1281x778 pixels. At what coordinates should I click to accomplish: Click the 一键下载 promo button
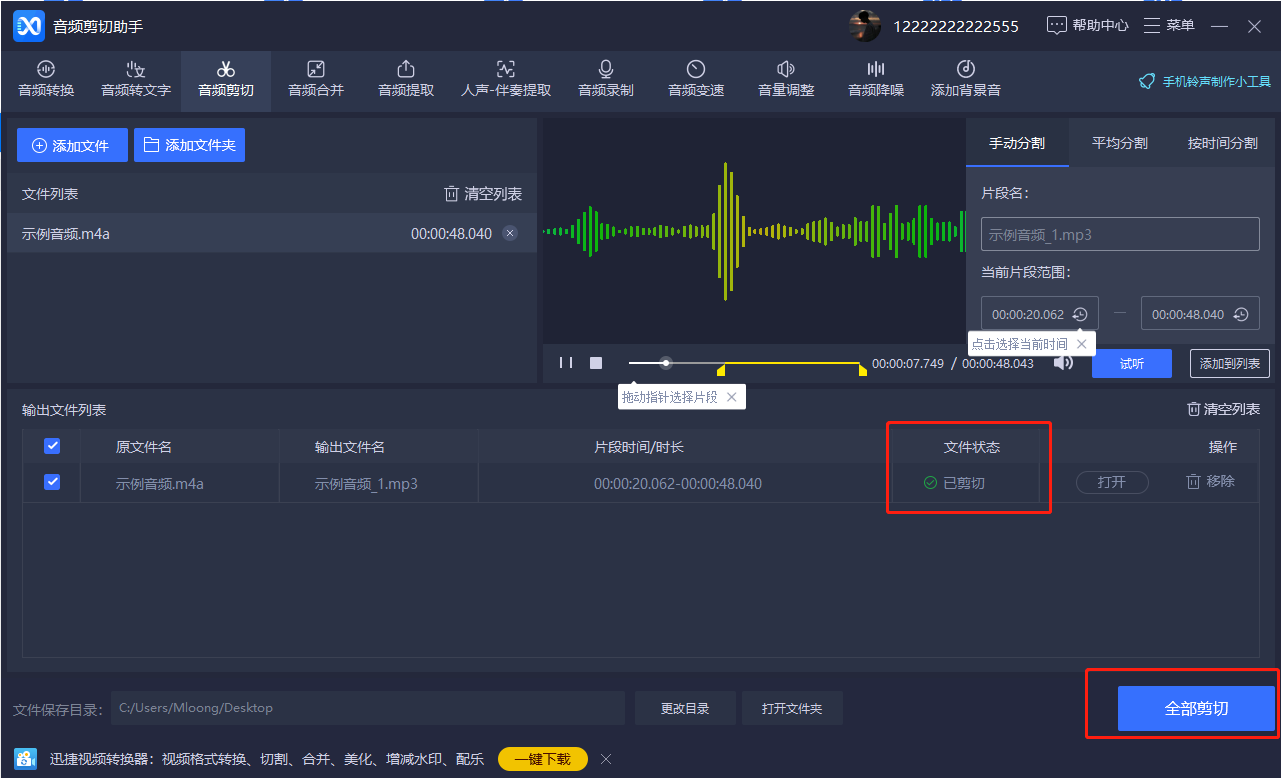(x=543, y=759)
